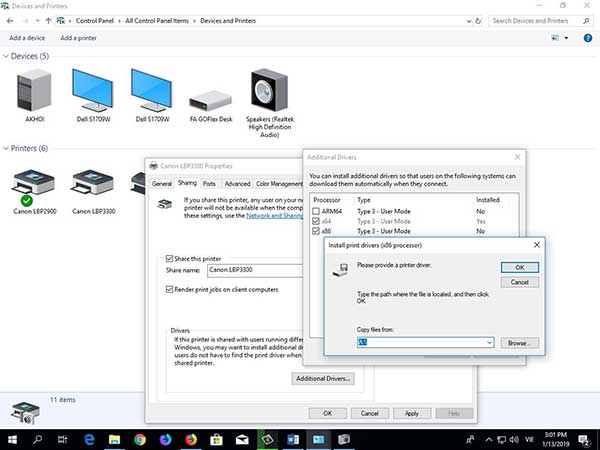Open the notification center icon
600x450 pixels.
pyautogui.click(x=584, y=440)
